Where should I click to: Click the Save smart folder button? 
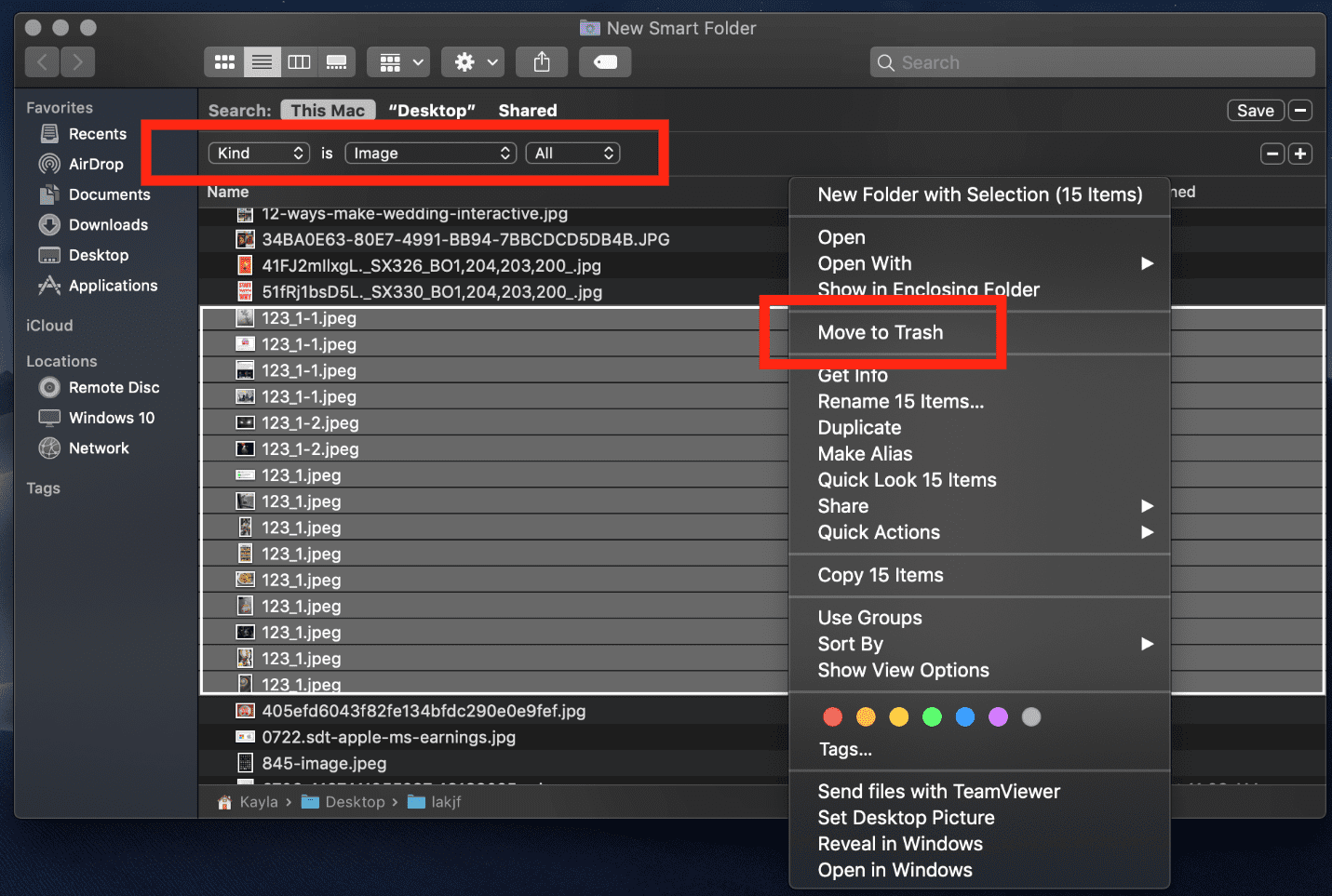coord(1255,110)
